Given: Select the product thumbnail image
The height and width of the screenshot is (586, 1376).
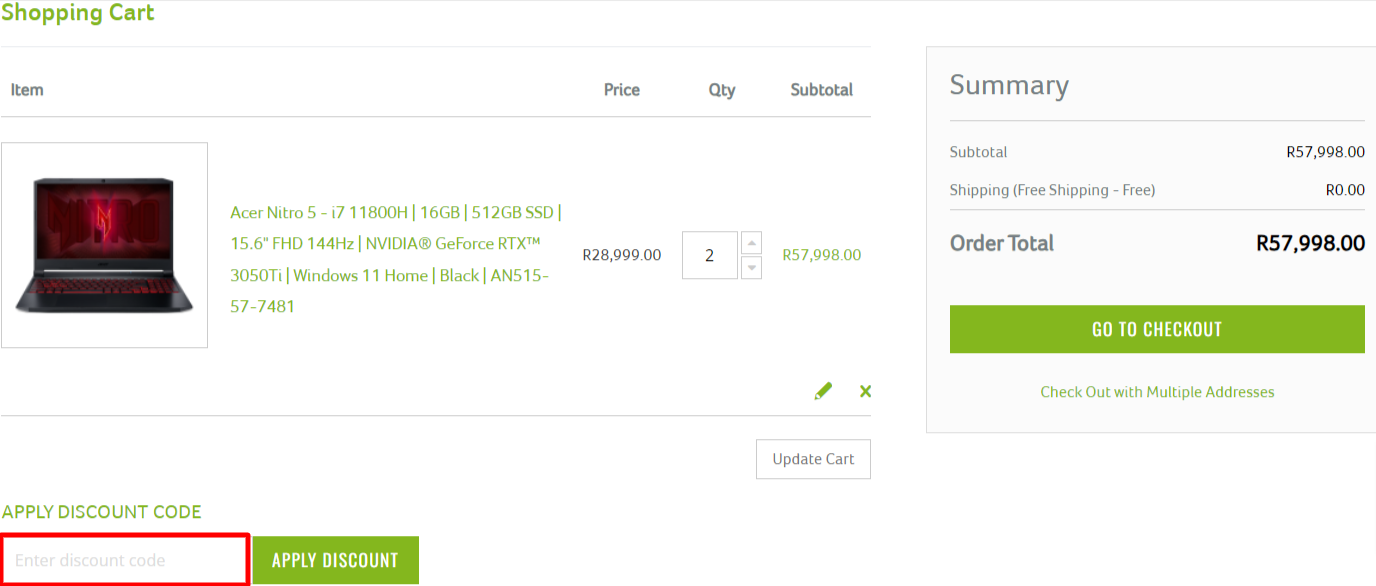Looking at the screenshot, I should [x=104, y=244].
